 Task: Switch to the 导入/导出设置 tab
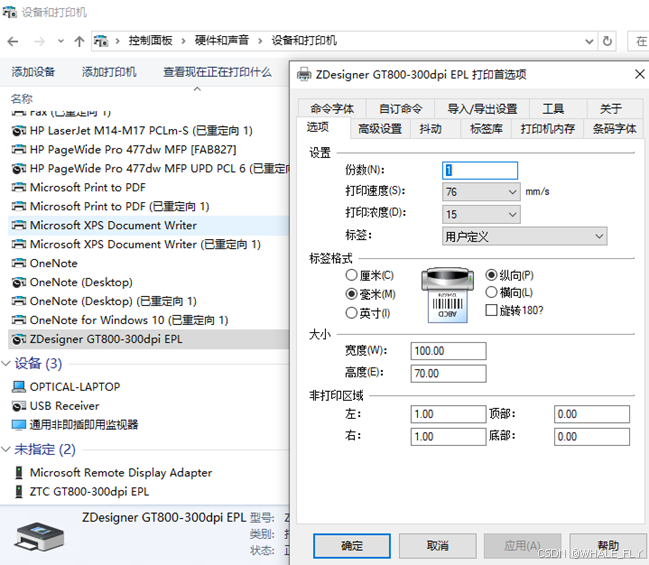482,109
